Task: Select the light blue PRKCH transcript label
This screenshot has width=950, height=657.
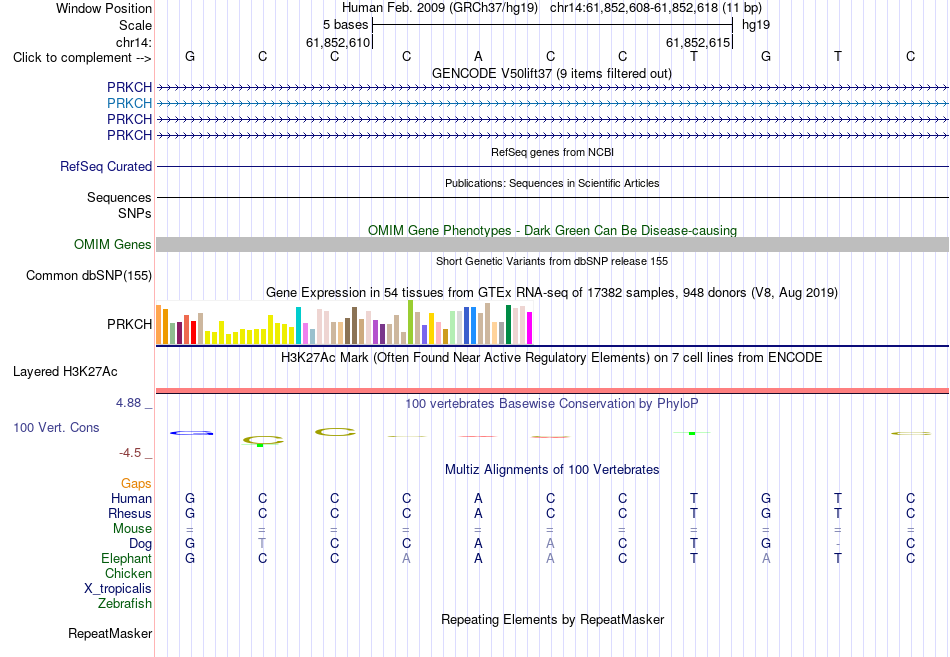Action: [129, 103]
